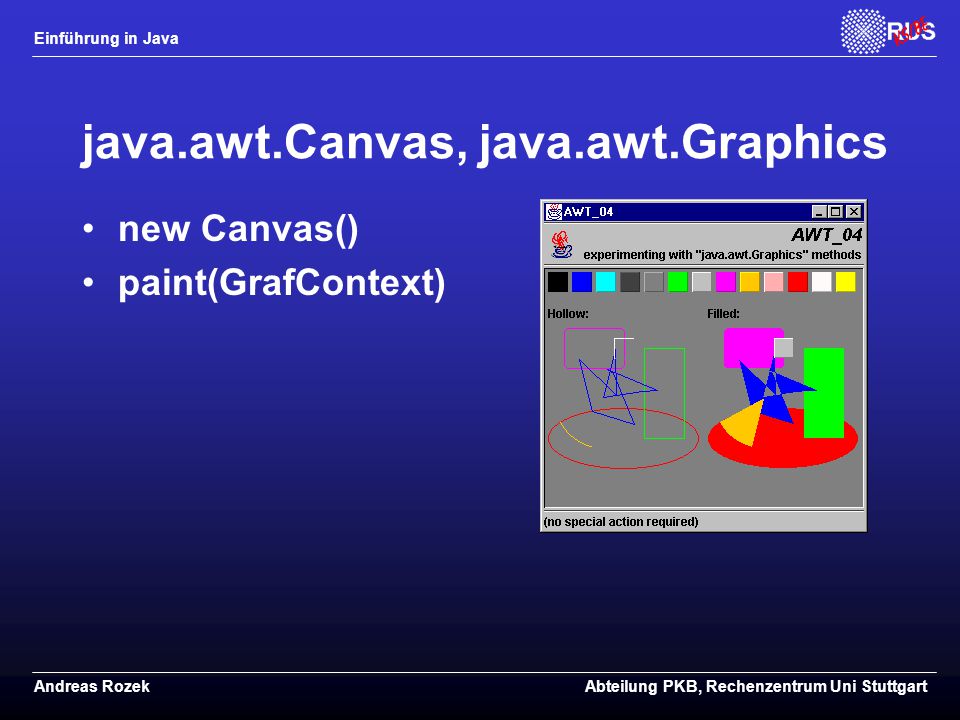Image resolution: width=960 pixels, height=720 pixels.
Task: Select the black color swatch
Action: pos(557,282)
